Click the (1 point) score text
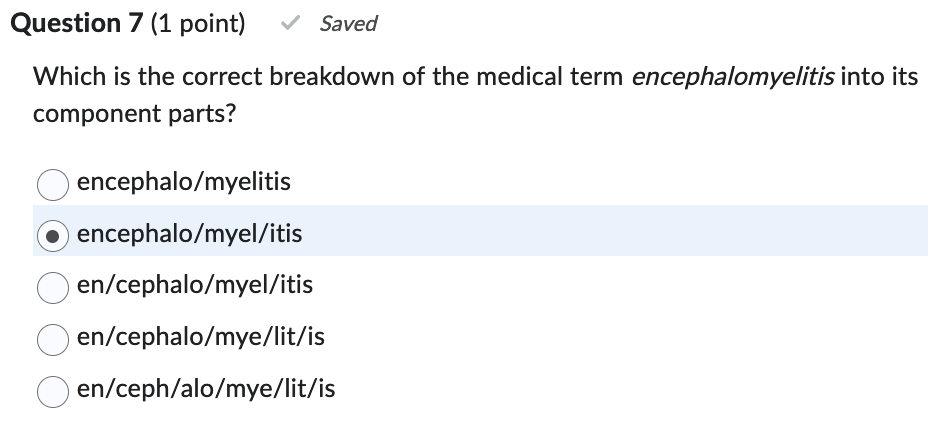Image resolution: width=928 pixels, height=430 pixels. coord(197,24)
